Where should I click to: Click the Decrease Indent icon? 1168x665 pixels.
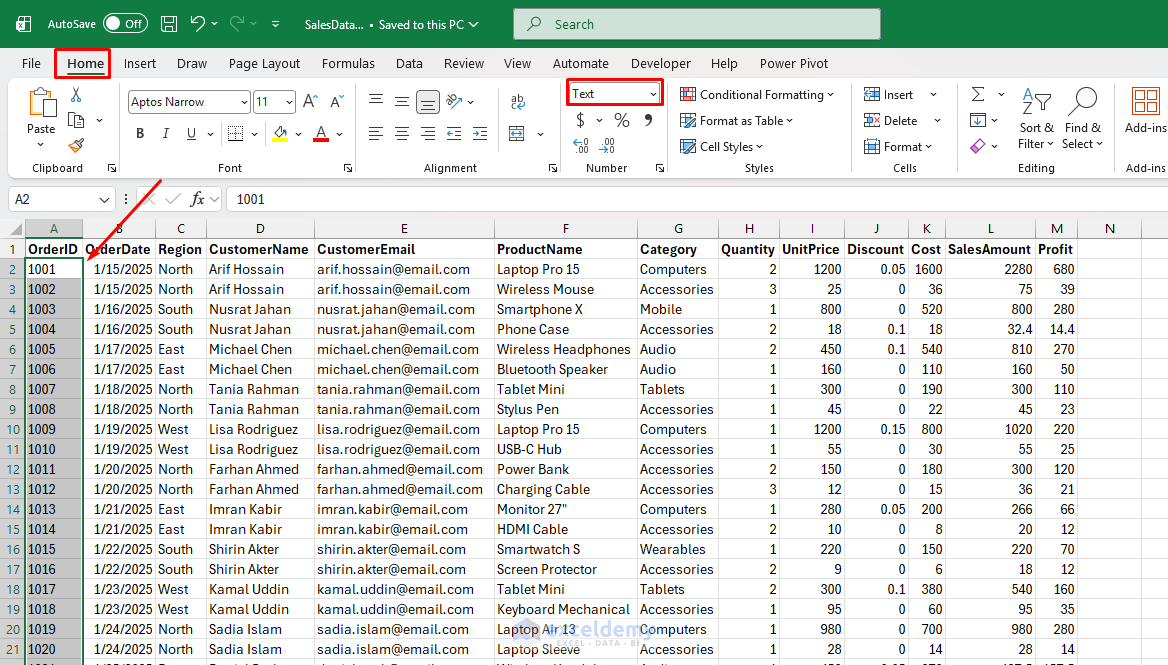(x=454, y=134)
